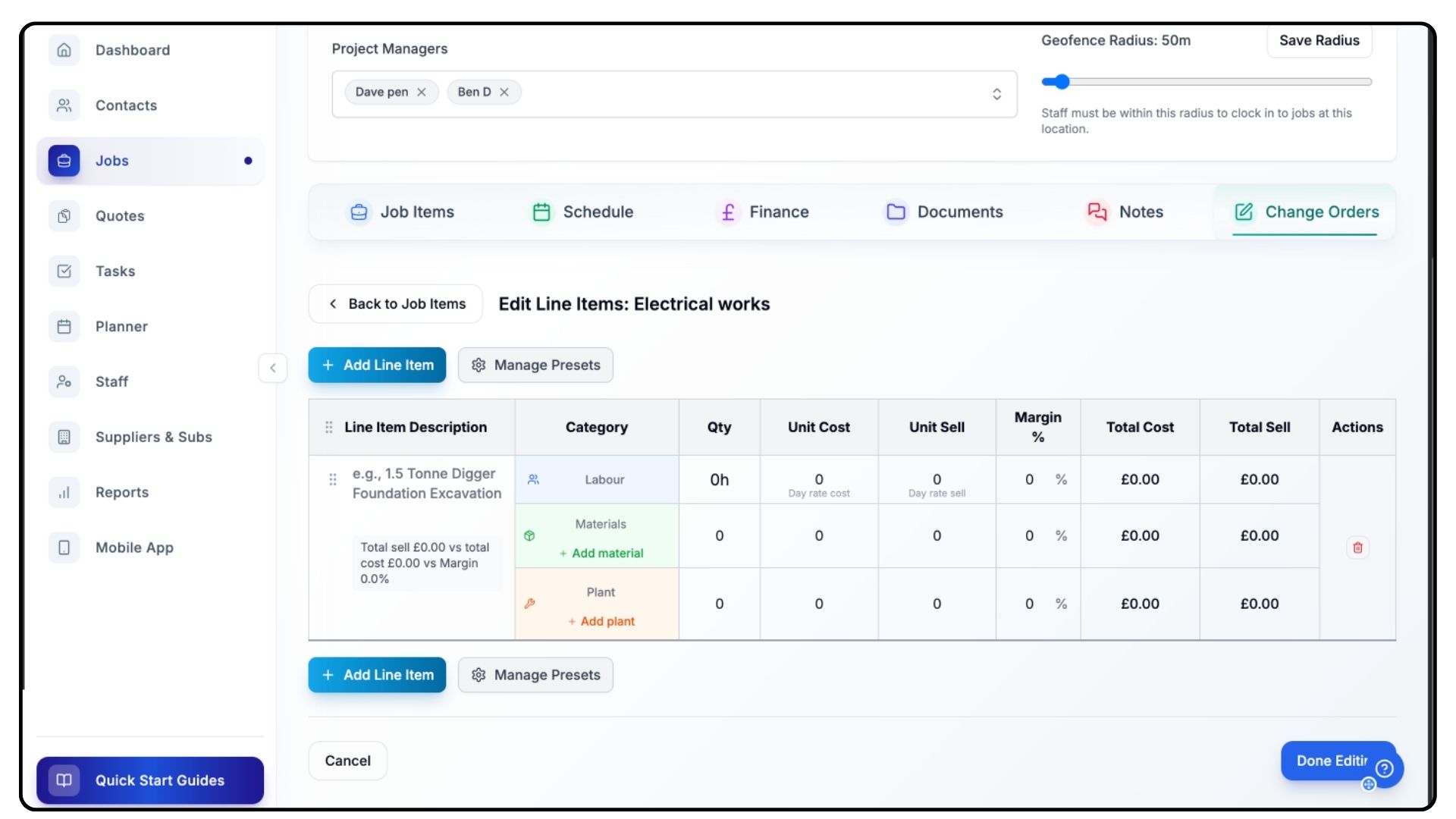Click the line item description field

(426, 483)
